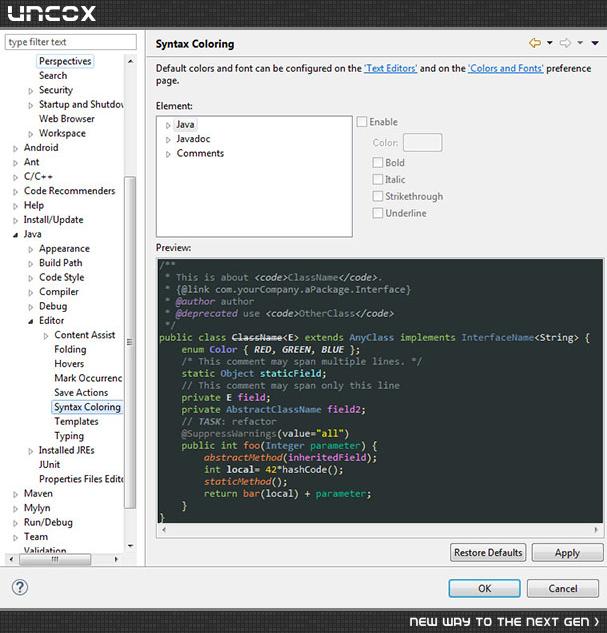Select Templates under Editor
This screenshot has width=607, height=633.
[x=76, y=421]
